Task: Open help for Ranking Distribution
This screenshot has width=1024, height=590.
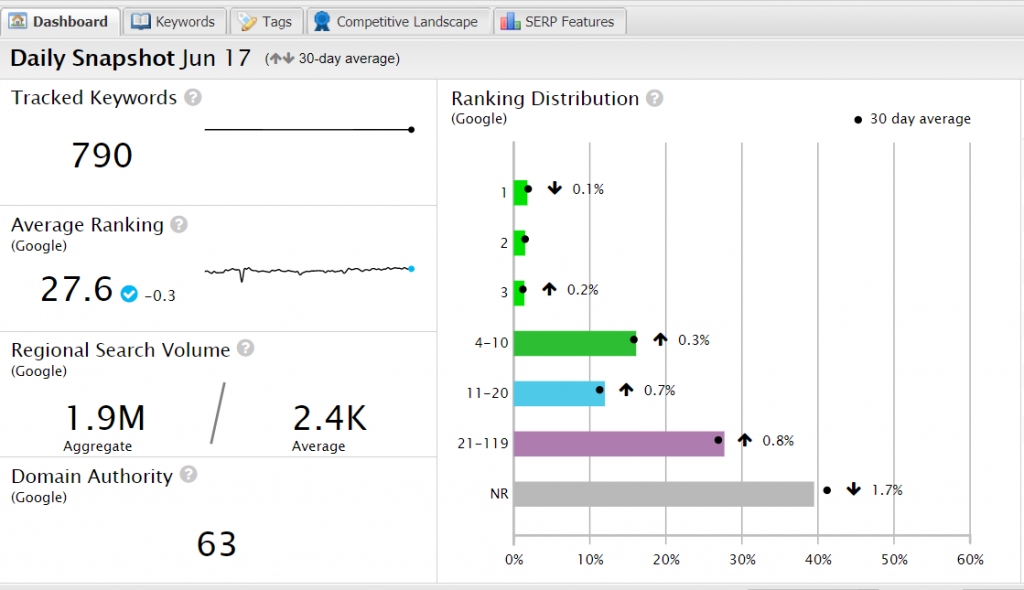Action: (654, 98)
